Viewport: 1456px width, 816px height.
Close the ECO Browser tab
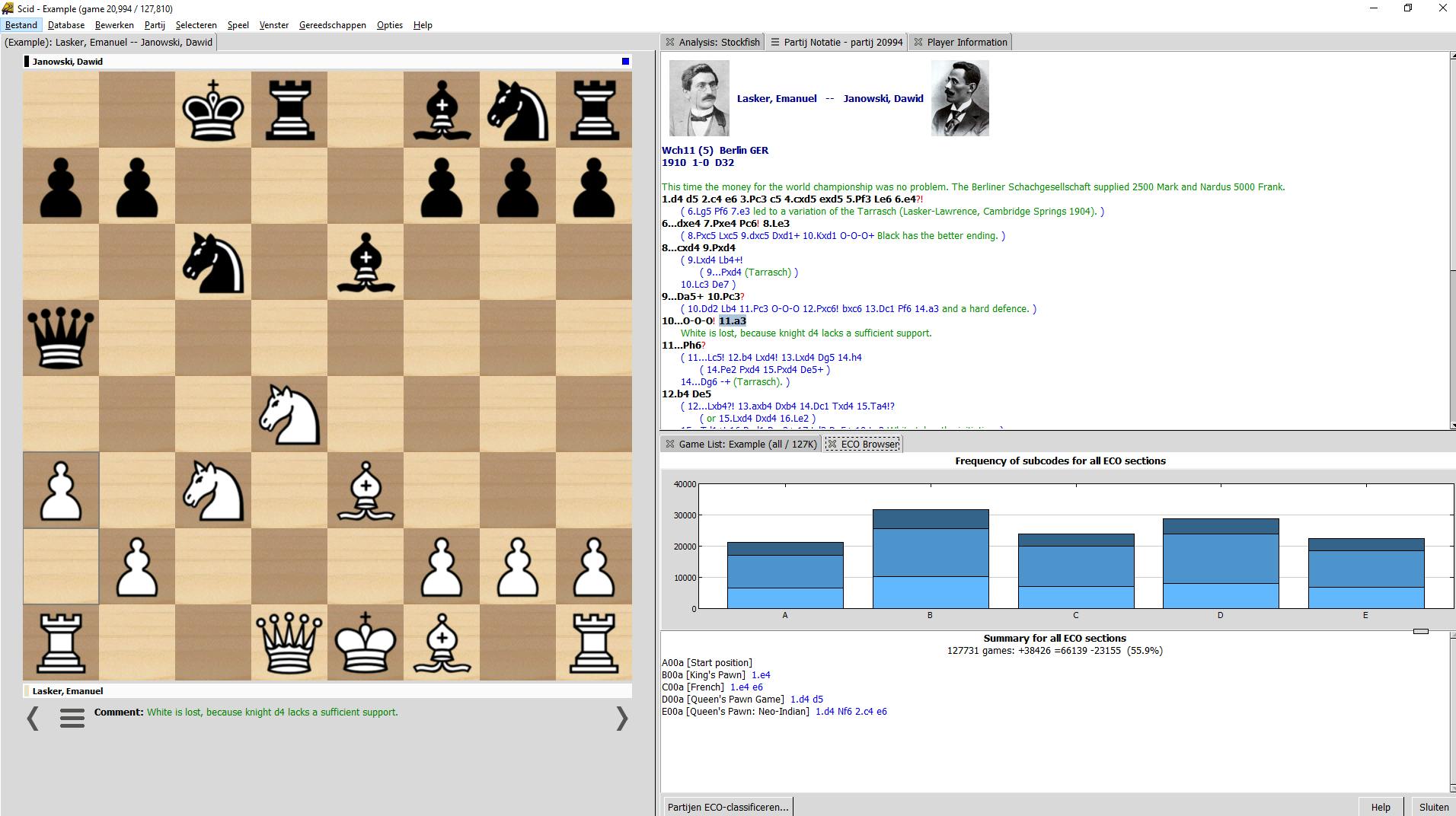832,444
